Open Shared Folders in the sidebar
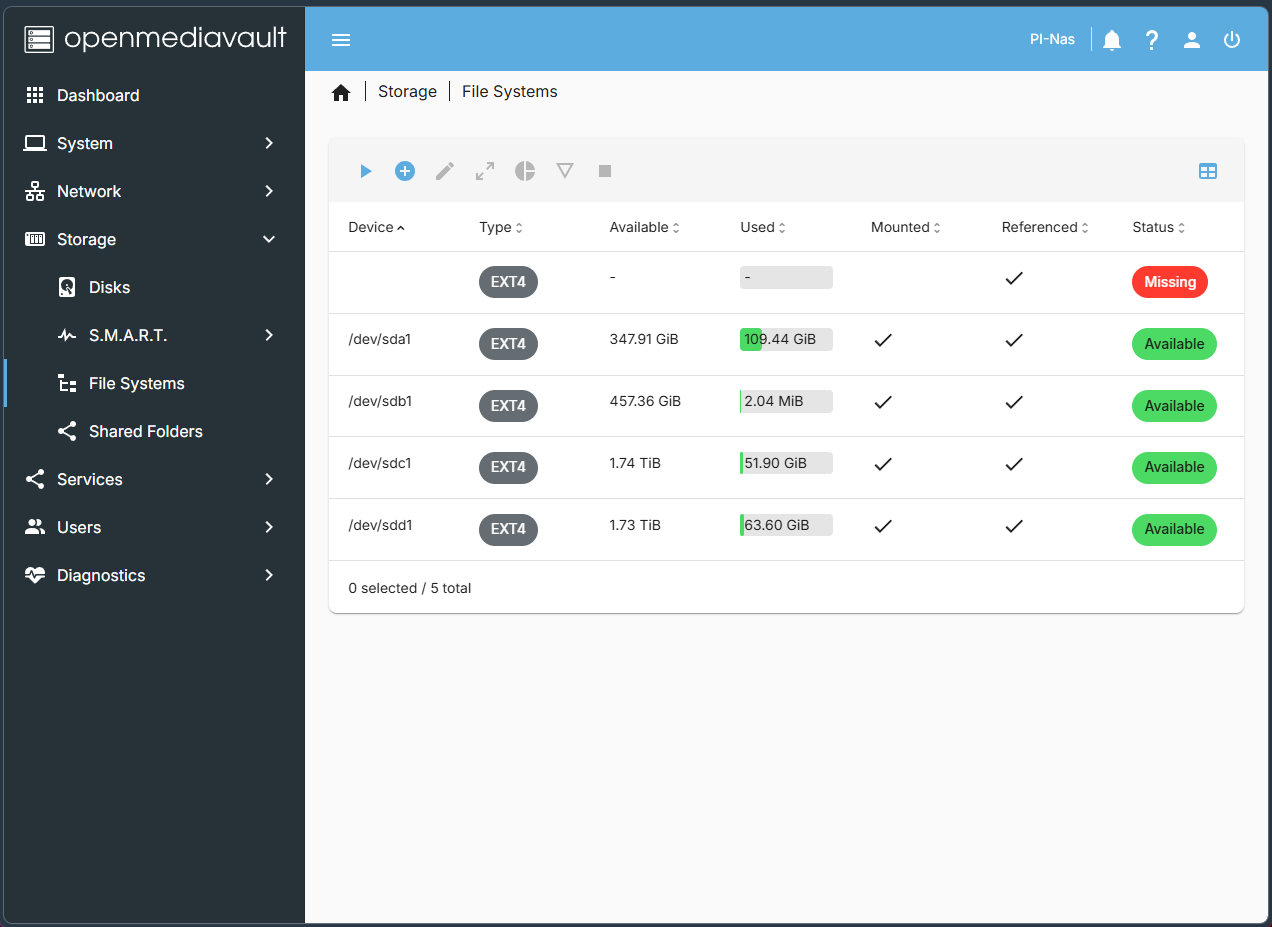The width and height of the screenshot is (1272, 927). (x=146, y=431)
